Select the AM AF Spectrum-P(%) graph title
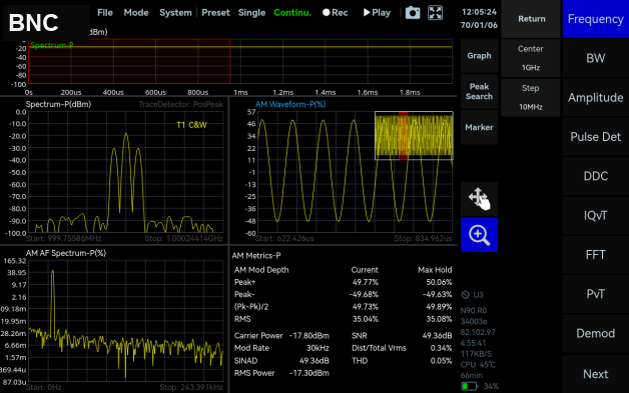Screen dimensions: 629x393 click(66, 253)
